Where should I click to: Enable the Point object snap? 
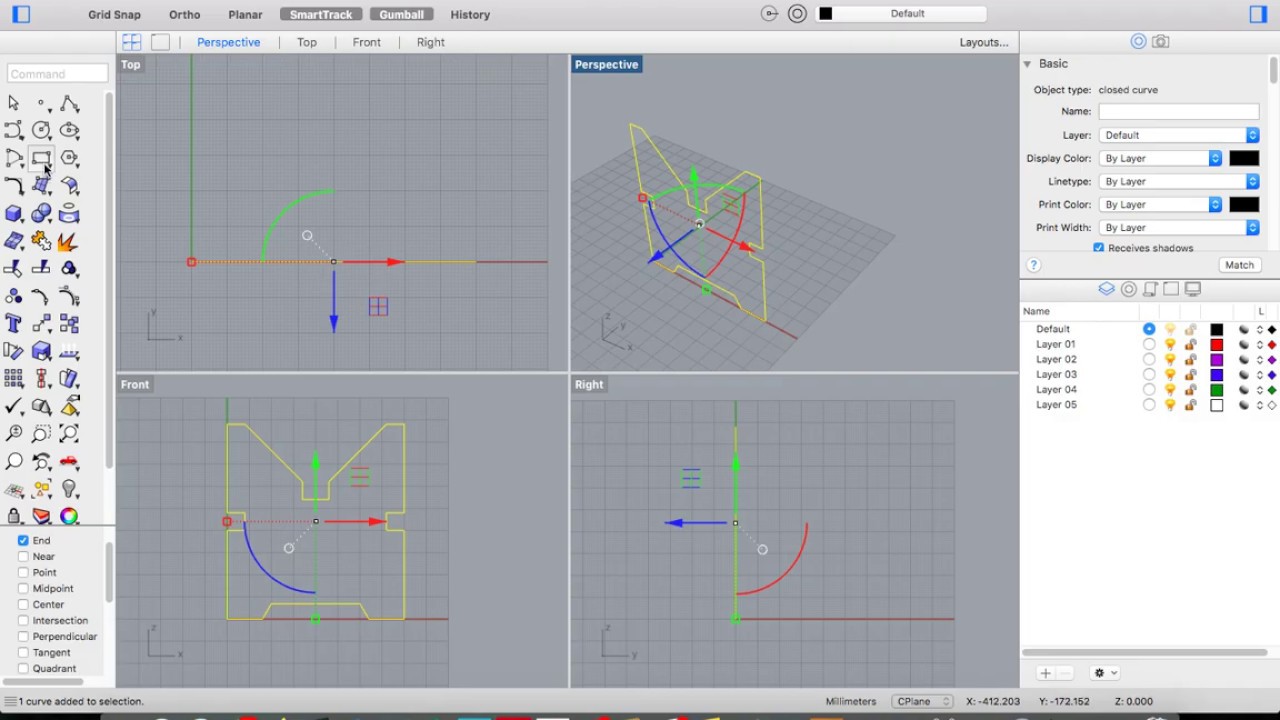tap(23, 572)
